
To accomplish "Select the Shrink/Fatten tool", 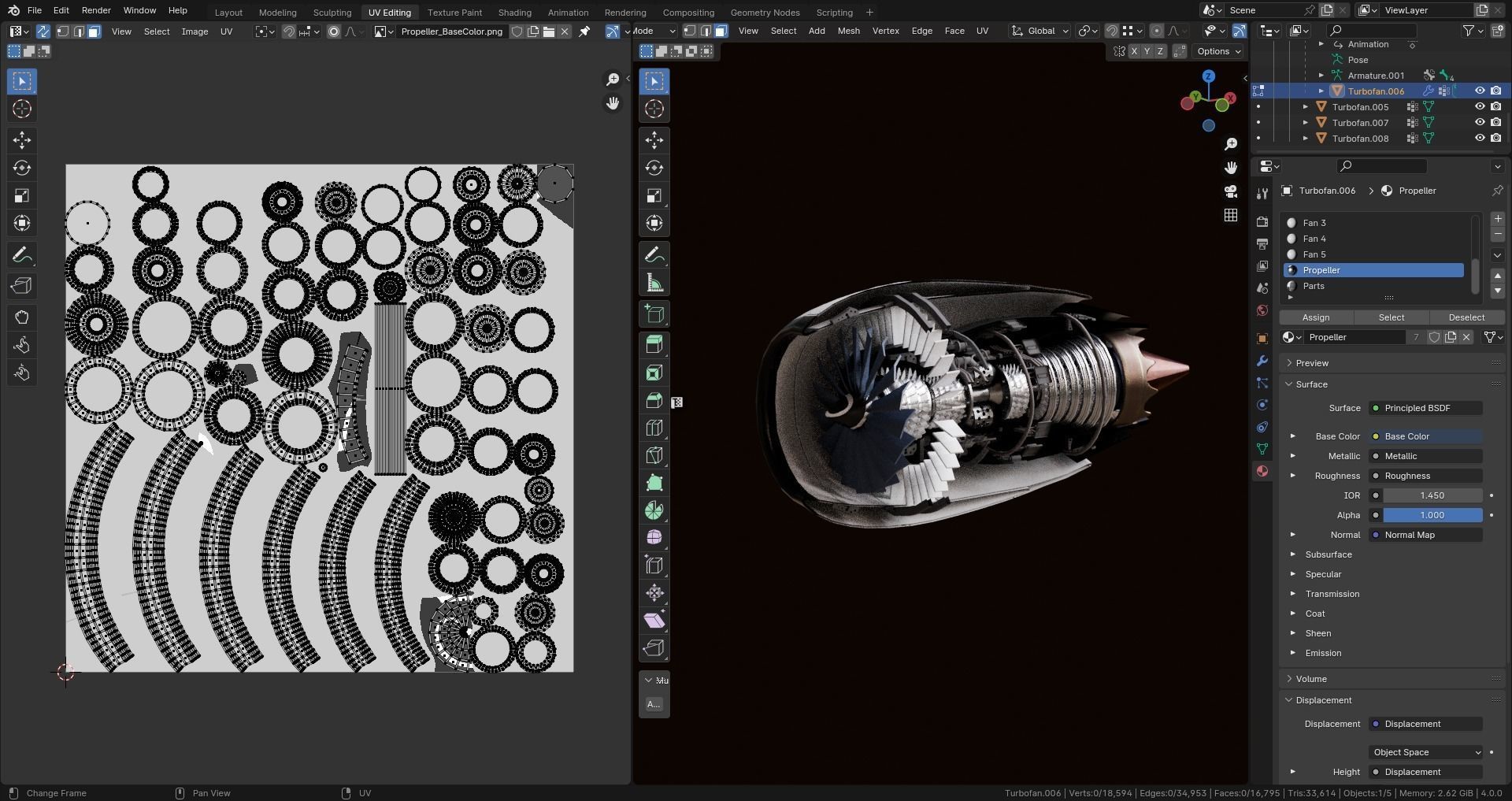I will [x=654, y=592].
